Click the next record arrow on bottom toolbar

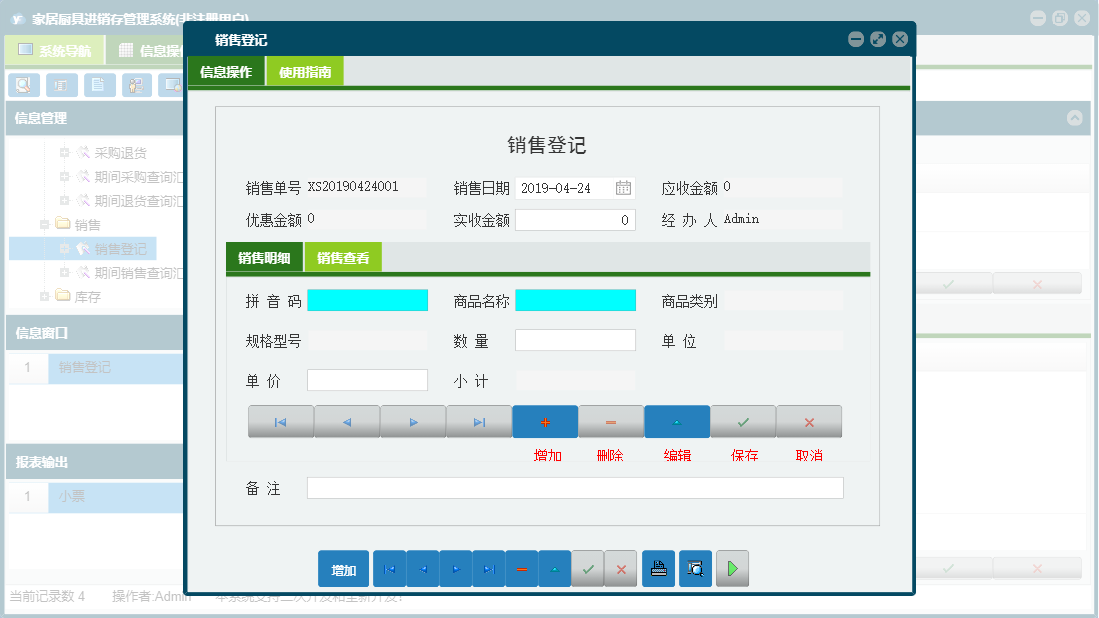[456, 568]
